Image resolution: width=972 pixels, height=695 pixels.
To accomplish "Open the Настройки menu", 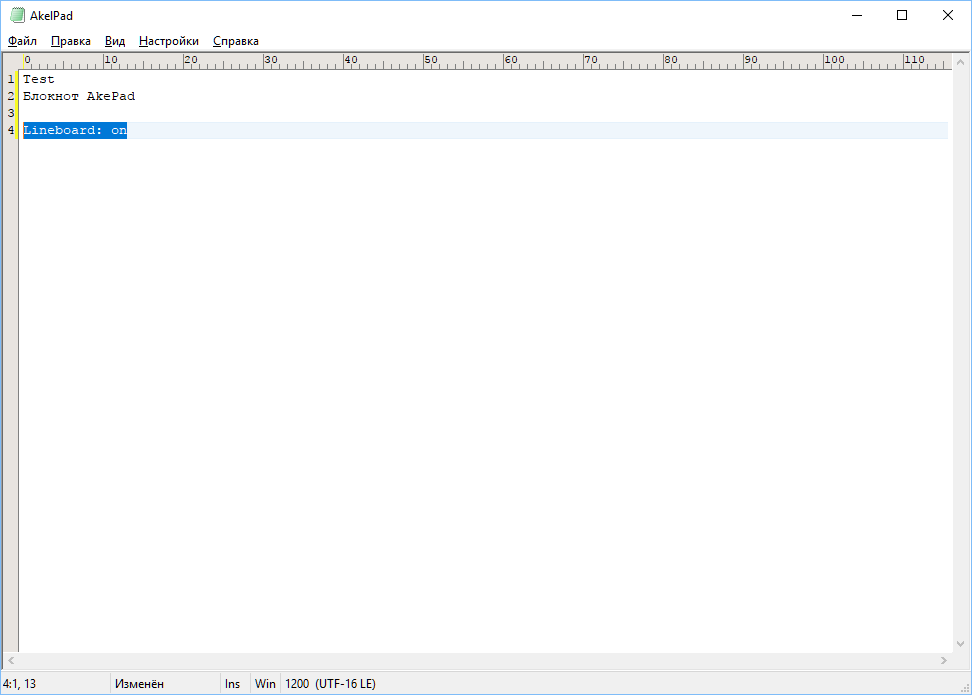I will click(x=168, y=41).
